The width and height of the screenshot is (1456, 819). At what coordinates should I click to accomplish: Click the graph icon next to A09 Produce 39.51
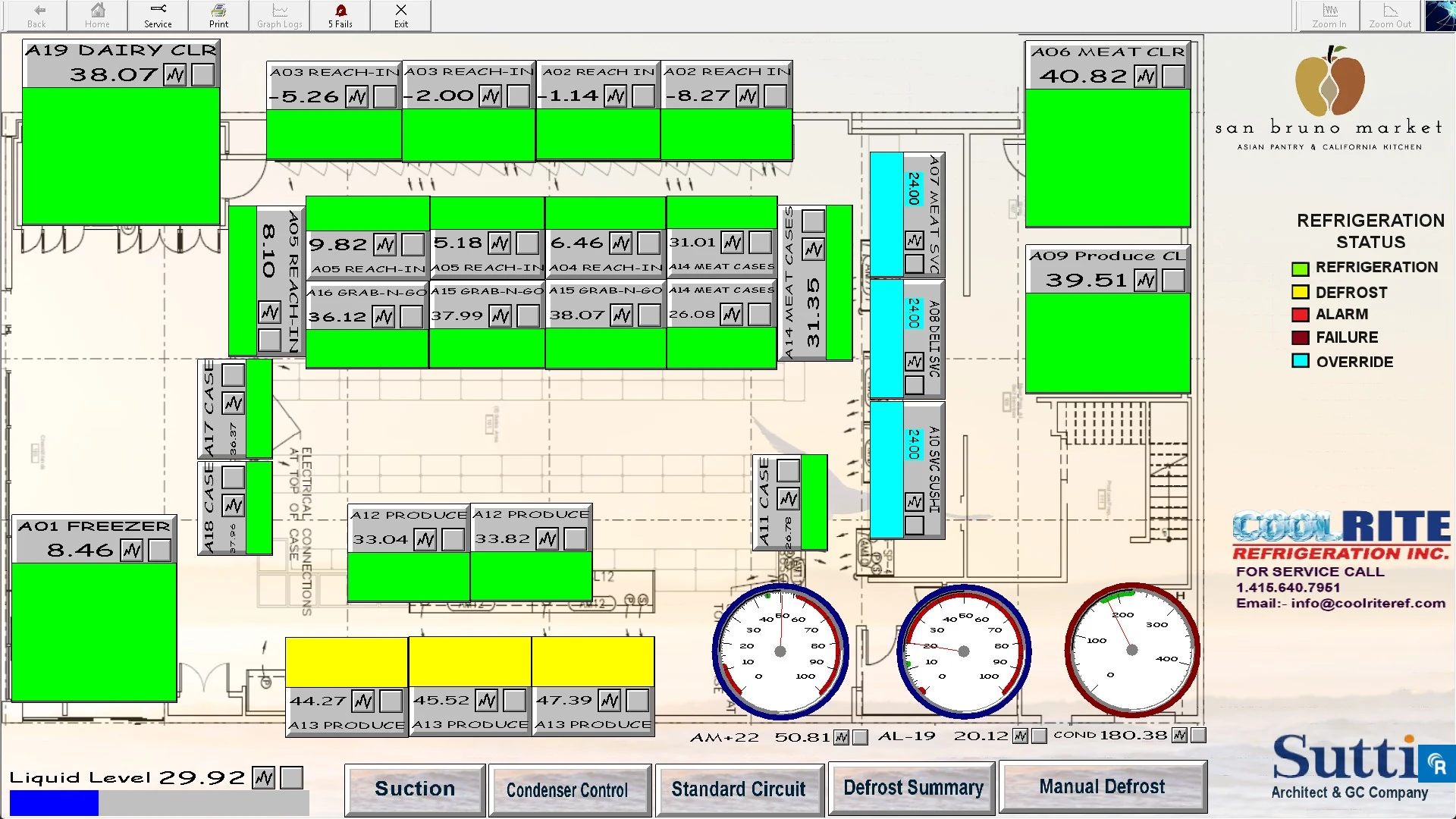coord(1146,281)
